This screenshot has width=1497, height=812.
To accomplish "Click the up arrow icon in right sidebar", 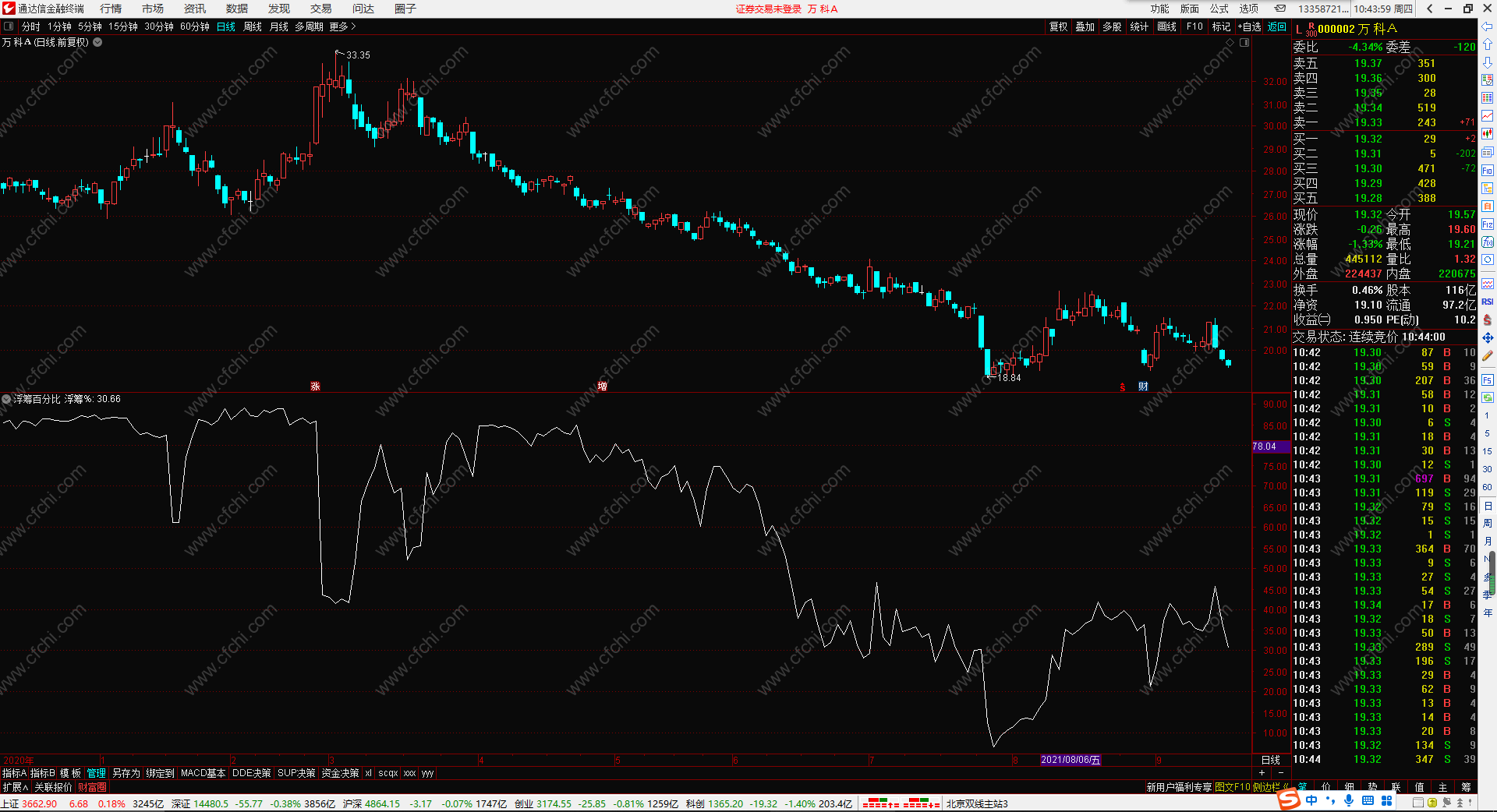I will (1487, 44).
